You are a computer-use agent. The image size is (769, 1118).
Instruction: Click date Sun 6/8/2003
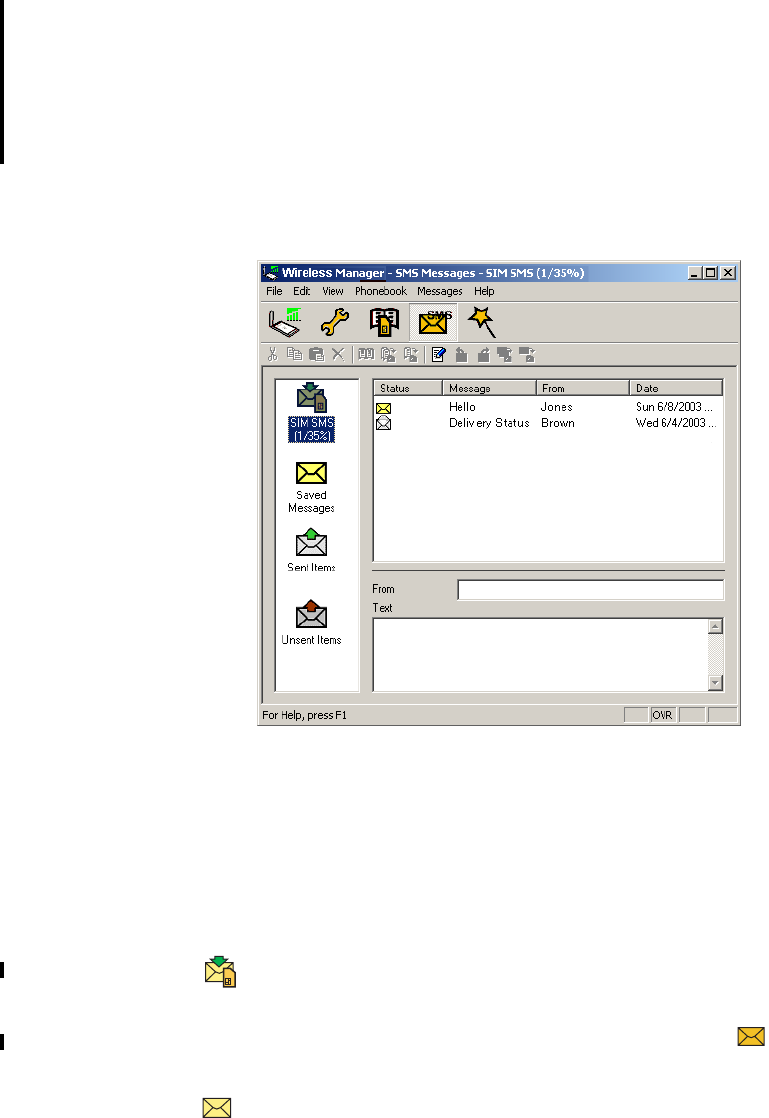coord(673,407)
